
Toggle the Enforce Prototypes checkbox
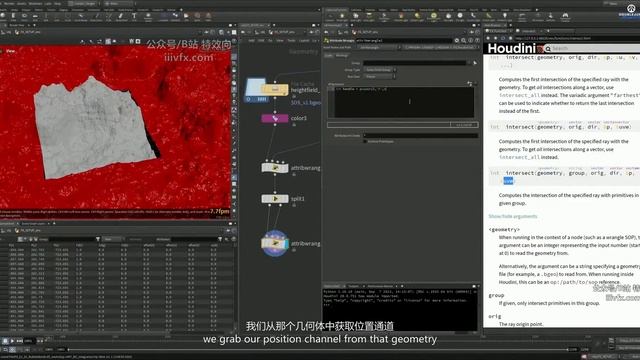point(365,141)
